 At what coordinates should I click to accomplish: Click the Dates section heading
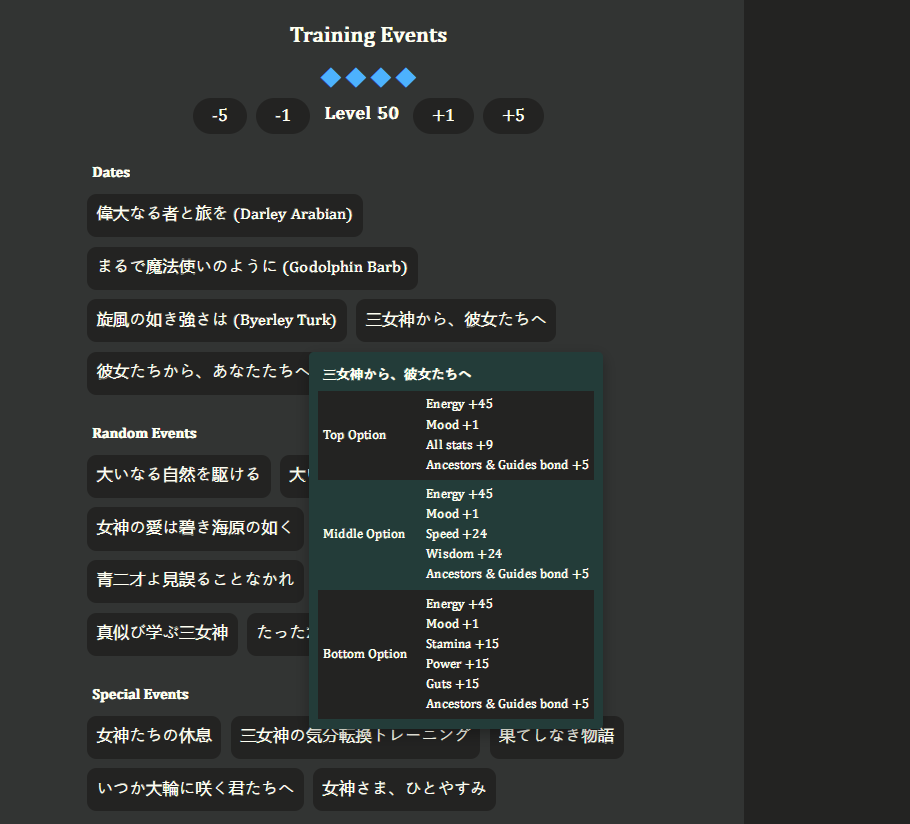111,172
